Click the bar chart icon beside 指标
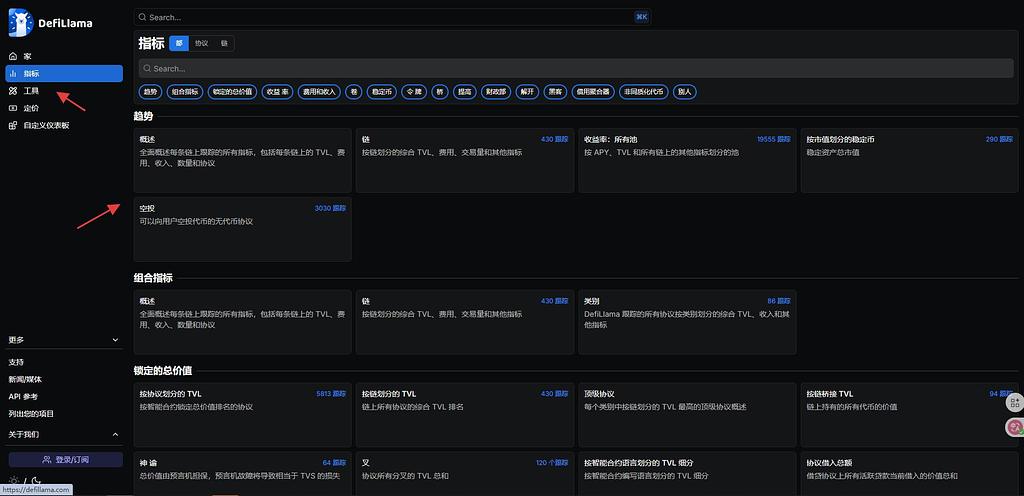Image resolution: width=1024 pixels, height=496 pixels. click(13, 73)
